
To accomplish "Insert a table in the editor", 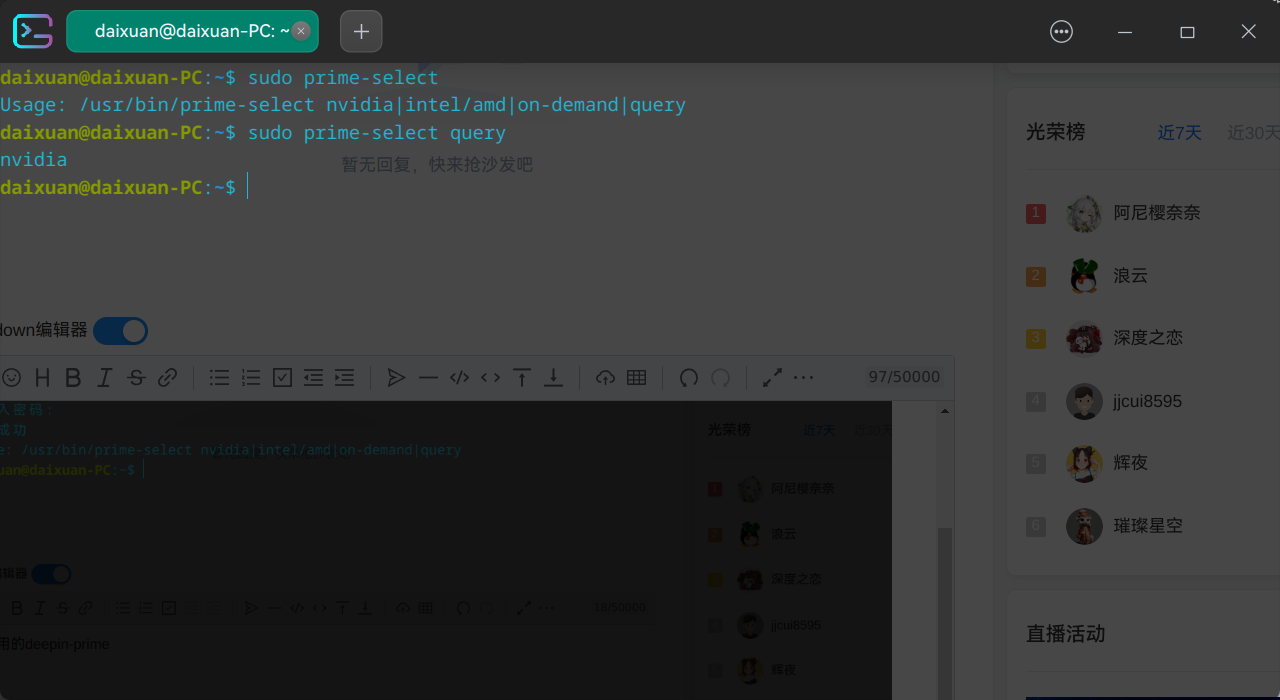I will 636,377.
